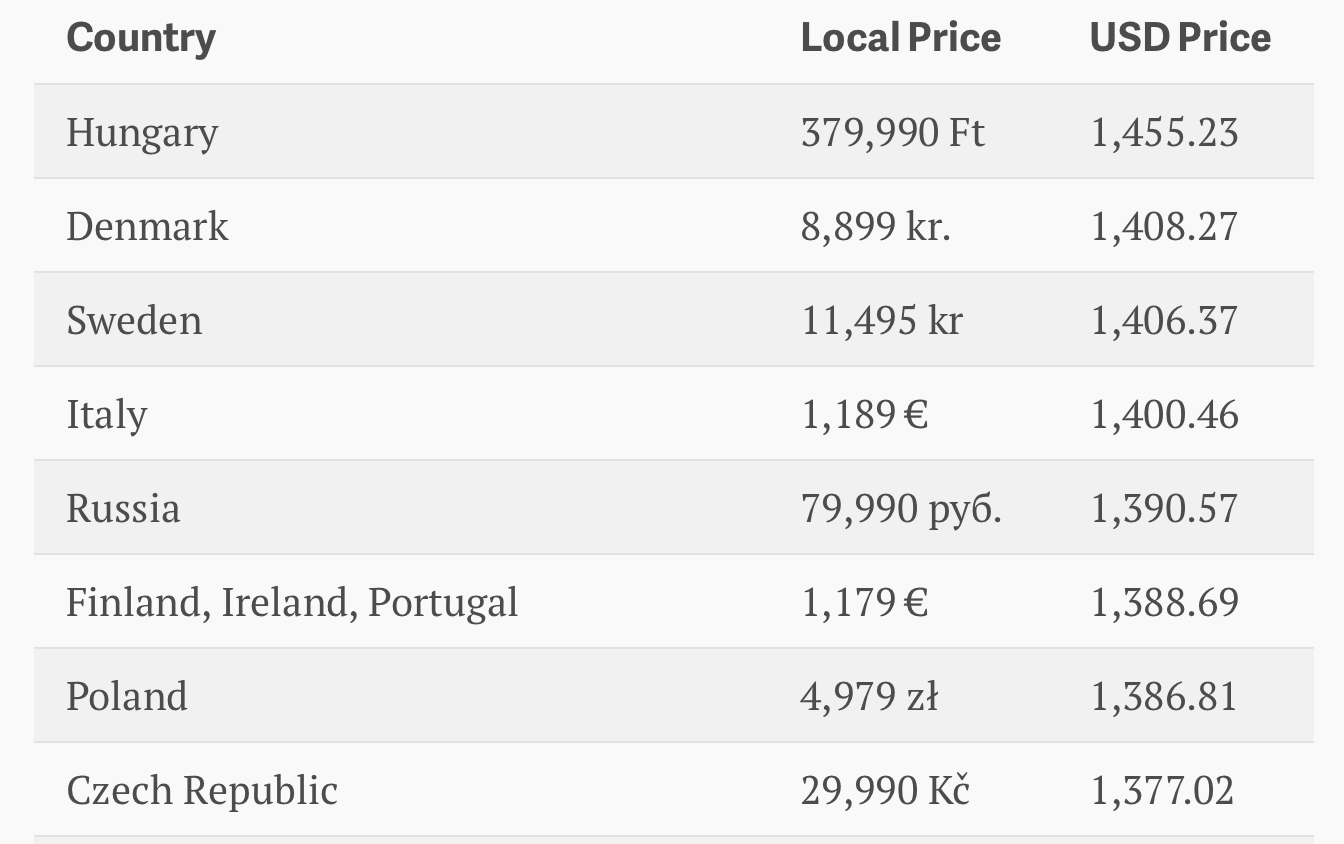Select Italy's local price 1,189 €
The image size is (1344, 844).
pyautogui.click(x=865, y=415)
